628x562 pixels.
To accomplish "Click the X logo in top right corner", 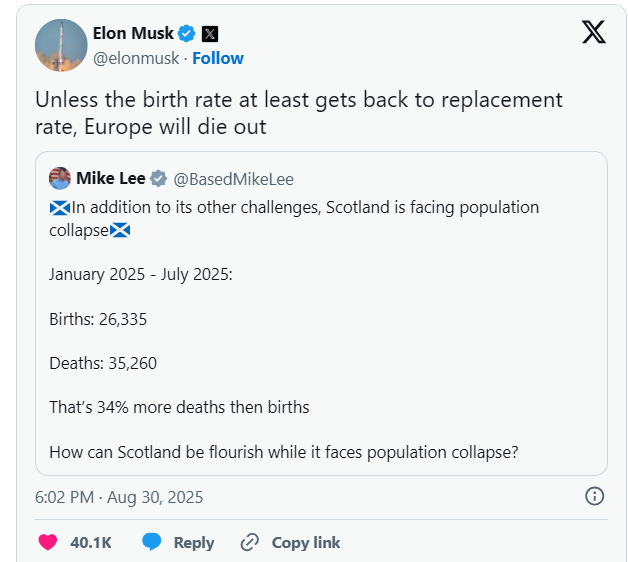I will point(593,33).
